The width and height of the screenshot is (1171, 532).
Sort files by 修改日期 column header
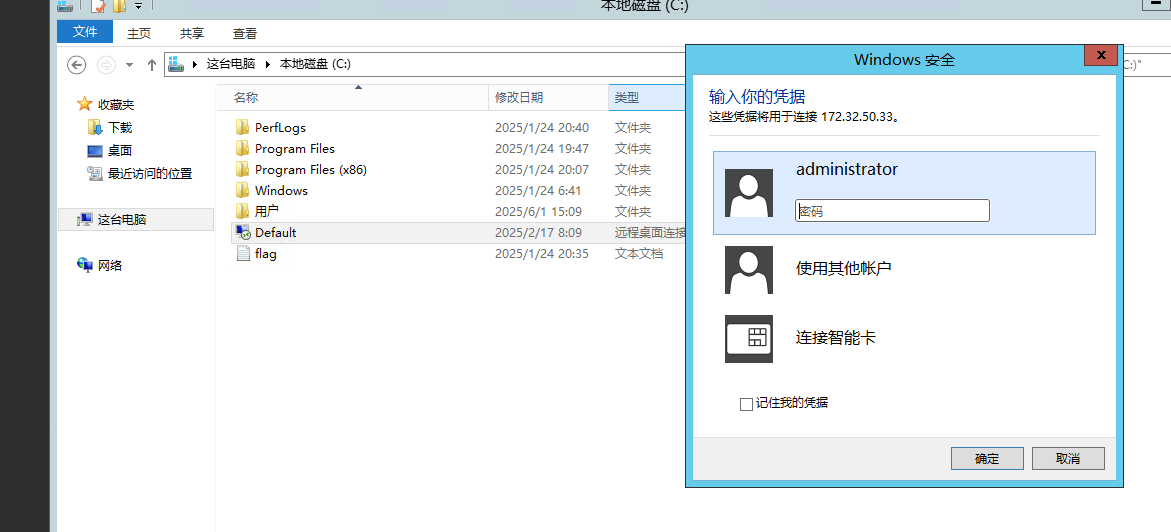(519, 97)
